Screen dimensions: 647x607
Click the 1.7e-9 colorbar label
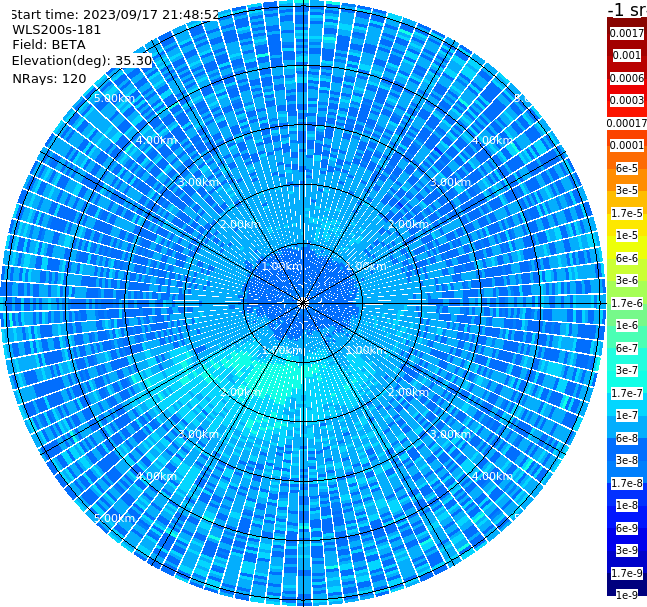(x=627, y=573)
